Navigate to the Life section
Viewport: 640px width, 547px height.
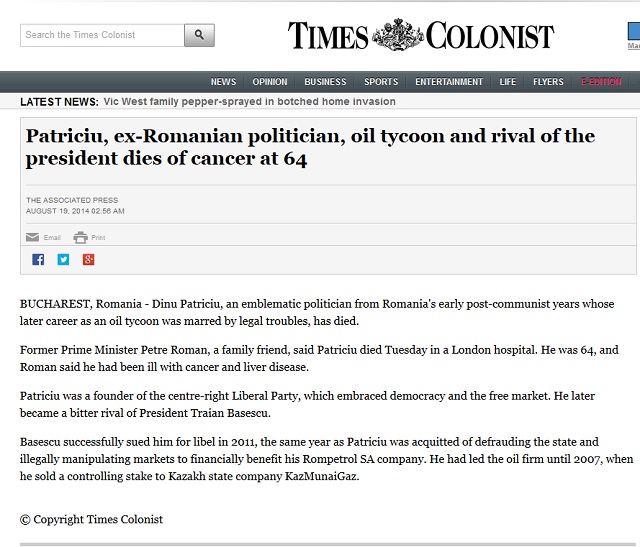pyautogui.click(x=508, y=82)
